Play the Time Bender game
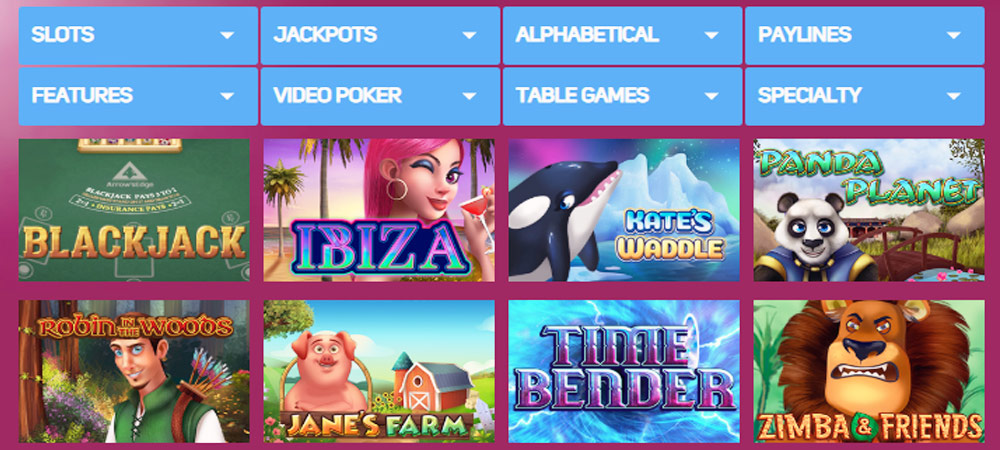Image resolution: width=1000 pixels, height=450 pixels. [x=624, y=372]
